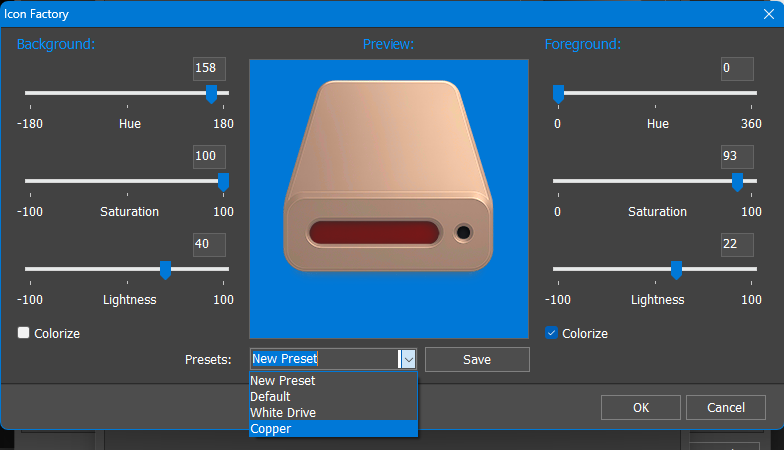Image resolution: width=784 pixels, height=450 pixels.
Task: Focus the Background Hue value field
Action: pos(209,69)
